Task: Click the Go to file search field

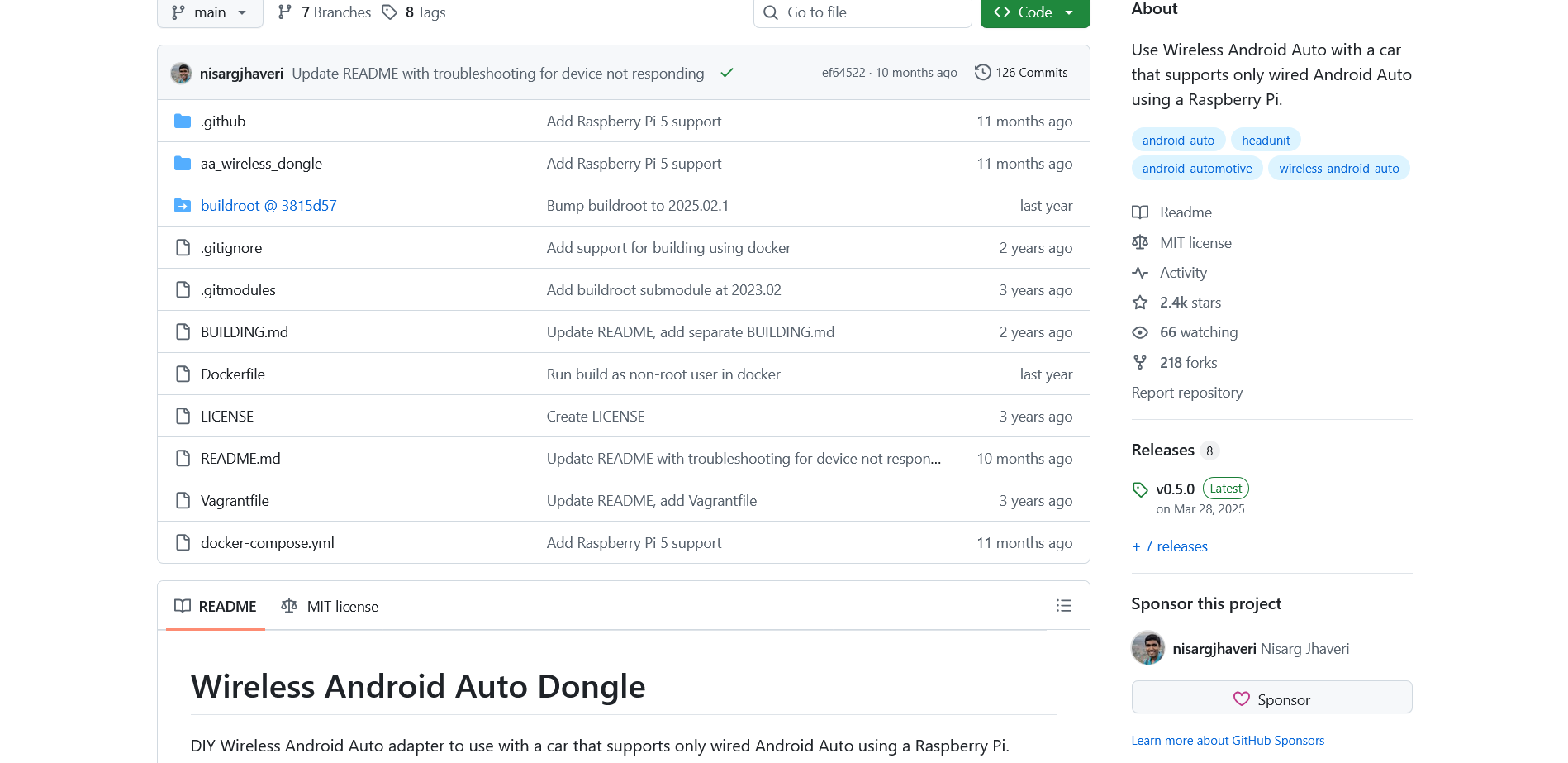Action: tap(862, 12)
